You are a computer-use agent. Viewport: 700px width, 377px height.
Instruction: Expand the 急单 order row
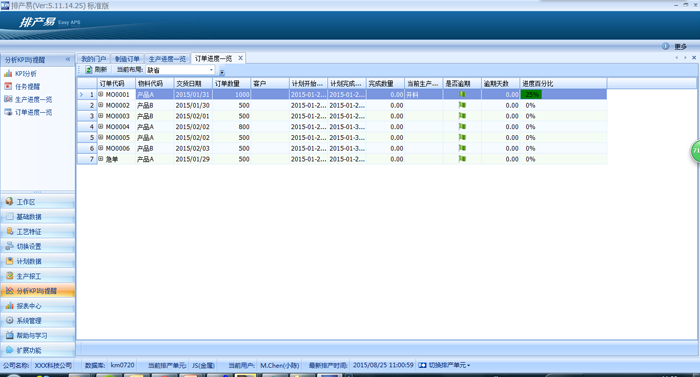(x=101, y=159)
